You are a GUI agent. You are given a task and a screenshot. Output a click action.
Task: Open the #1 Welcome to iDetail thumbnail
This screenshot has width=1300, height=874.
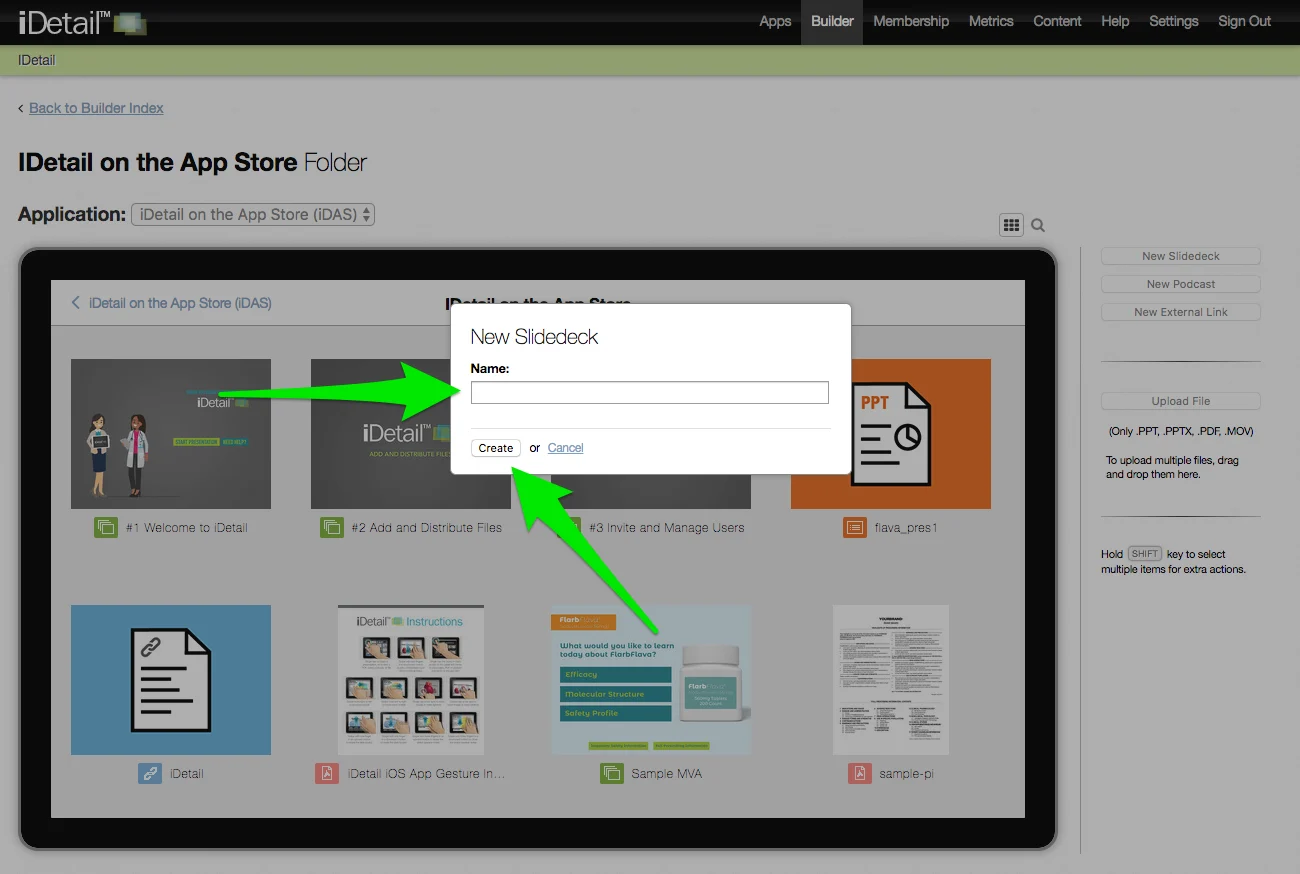tap(171, 434)
